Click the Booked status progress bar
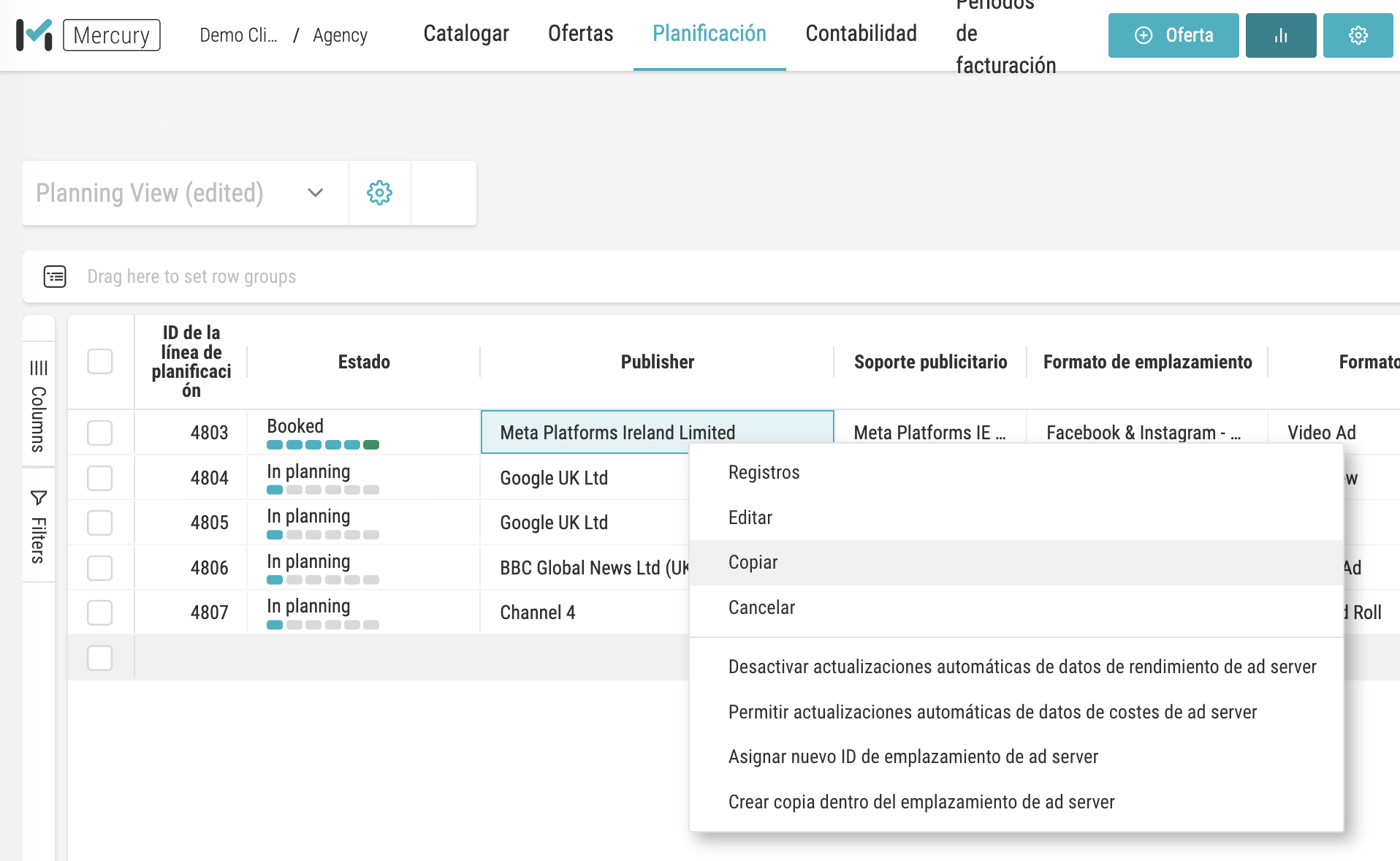Image resolution: width=1400 pixels, height=861 pixels. pyautogui.click(x=323, y=444)
